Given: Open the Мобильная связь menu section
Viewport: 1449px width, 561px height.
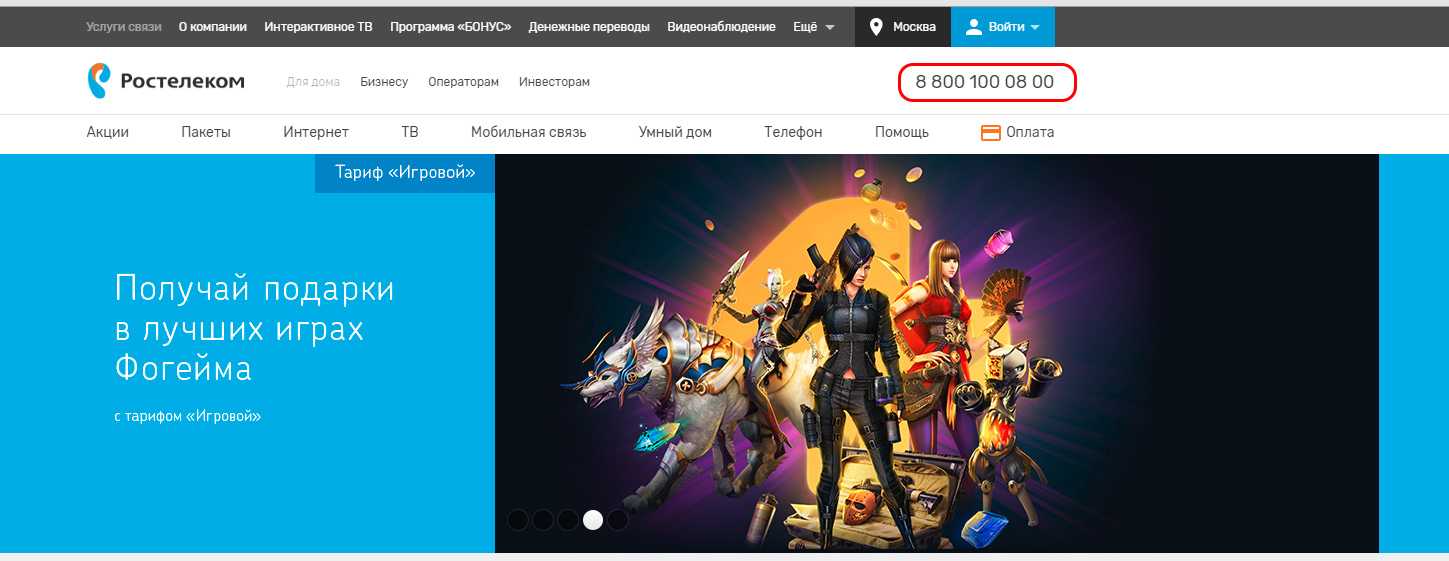Looking at the screenshot, I should tap(528, 132).
